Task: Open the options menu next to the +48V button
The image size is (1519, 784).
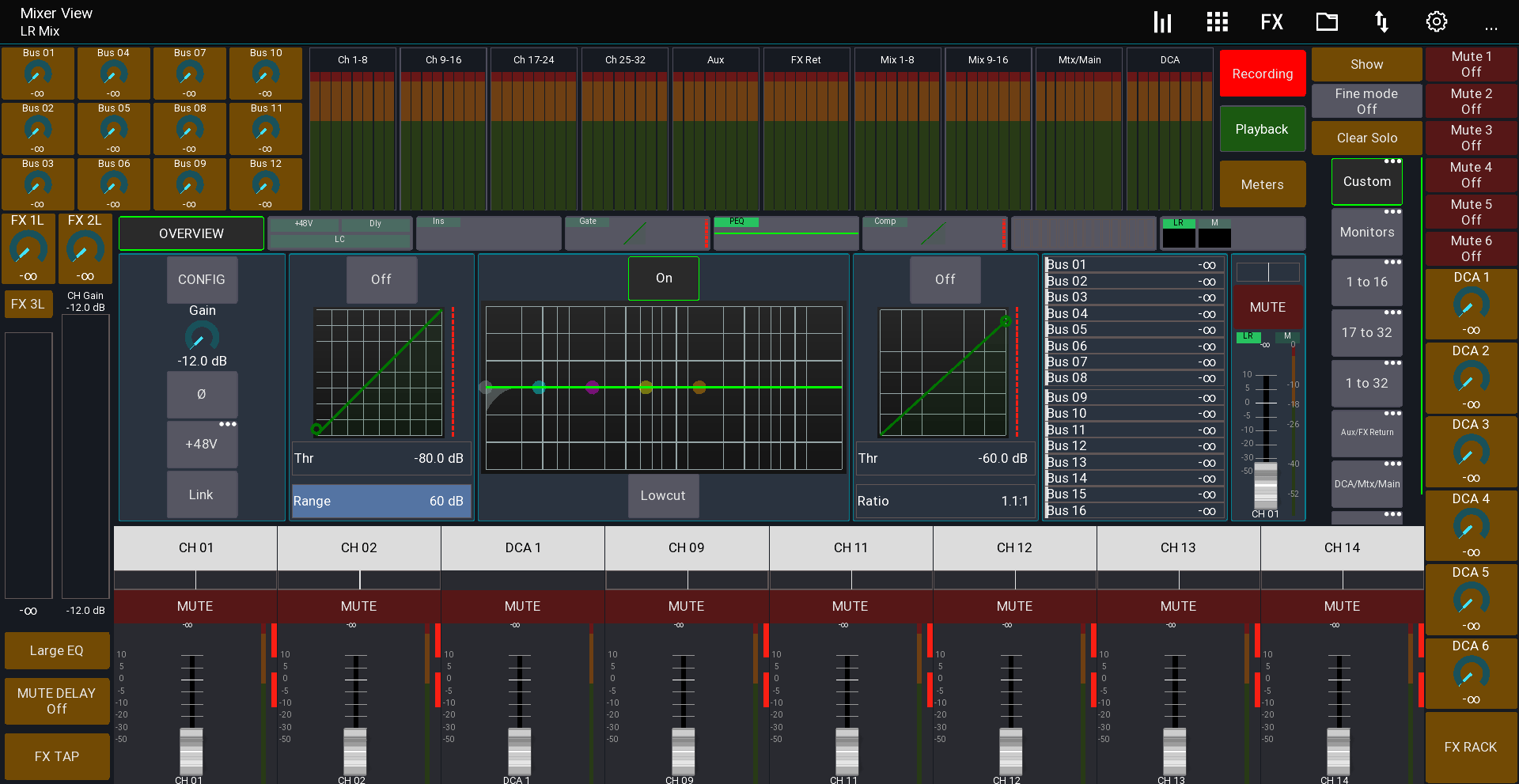Action: click(227, 423)
